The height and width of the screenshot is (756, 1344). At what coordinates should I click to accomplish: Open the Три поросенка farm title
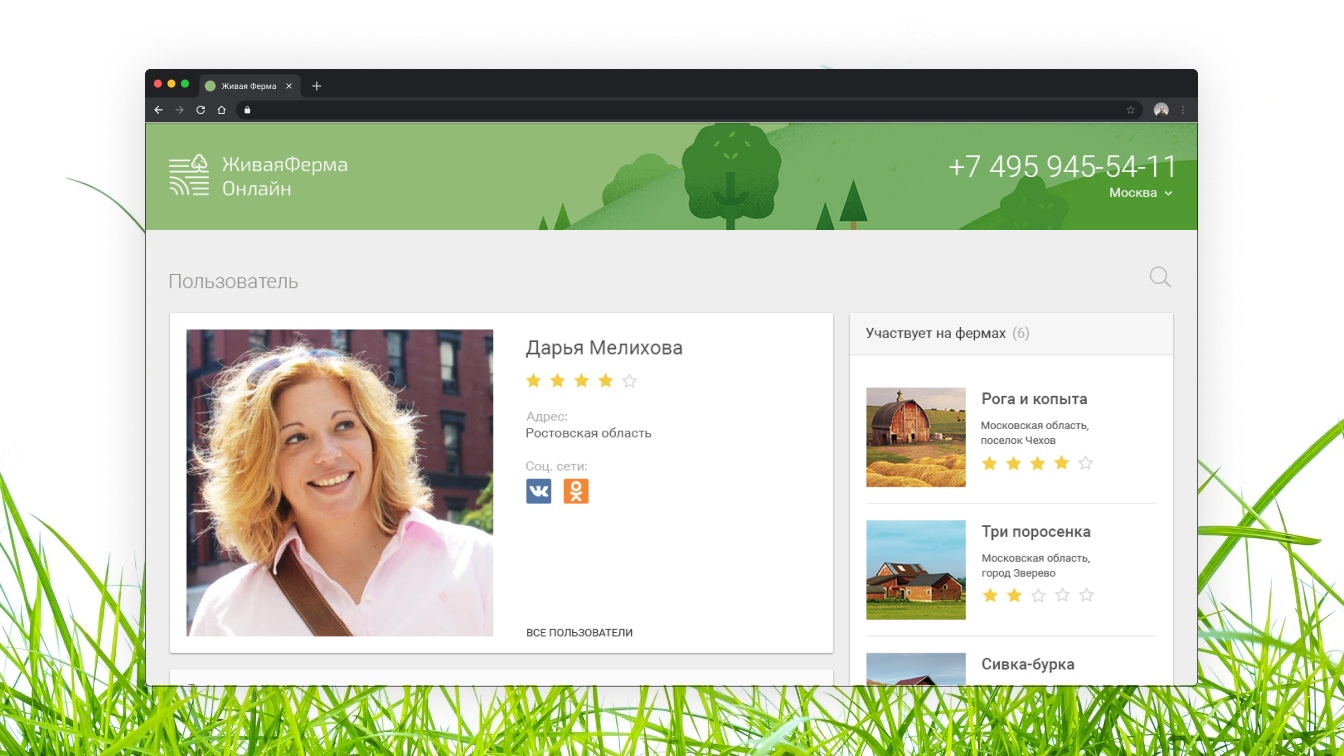tap(1036, 532)
